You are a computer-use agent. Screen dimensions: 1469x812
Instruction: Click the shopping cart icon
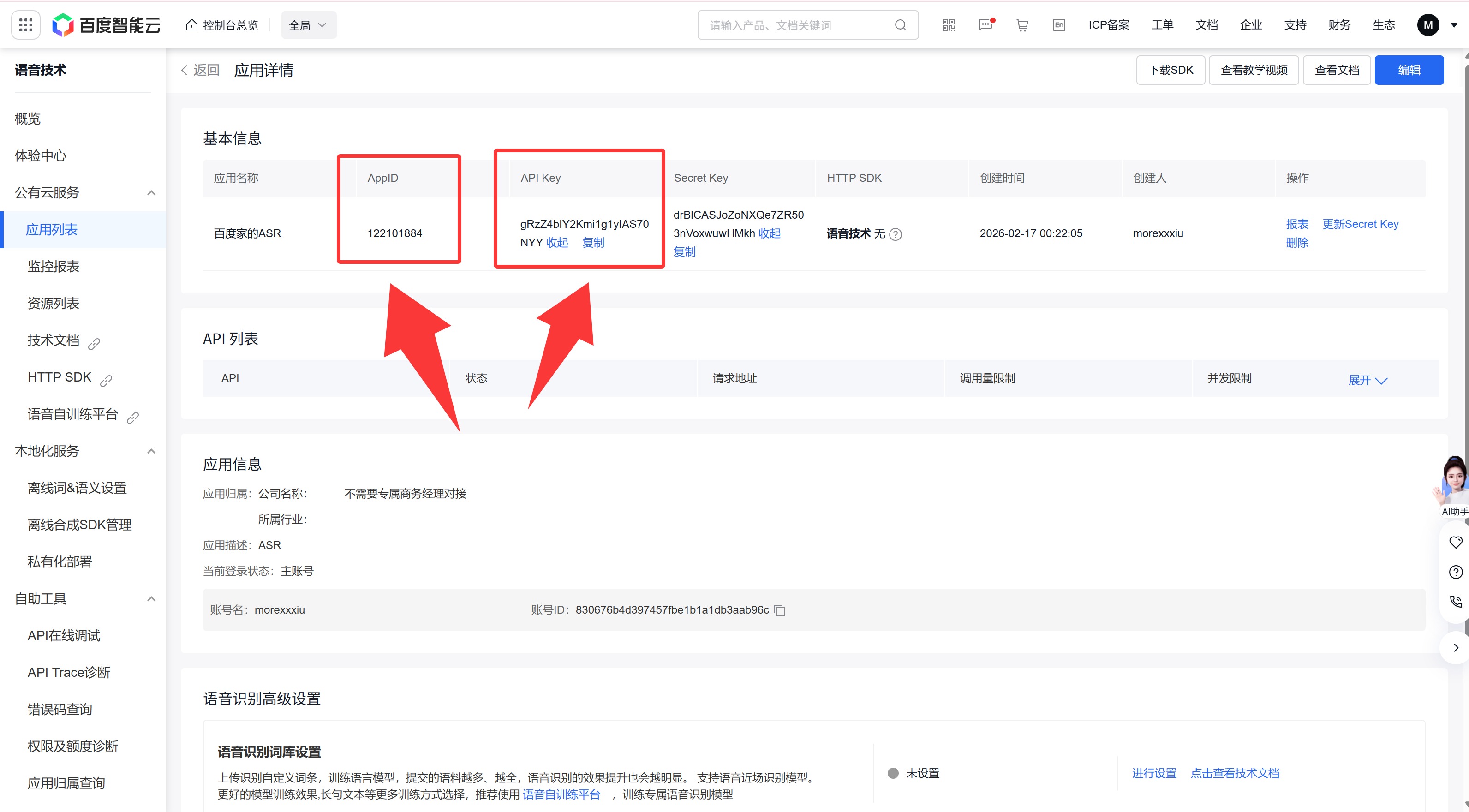click(x=1022, y=25)
